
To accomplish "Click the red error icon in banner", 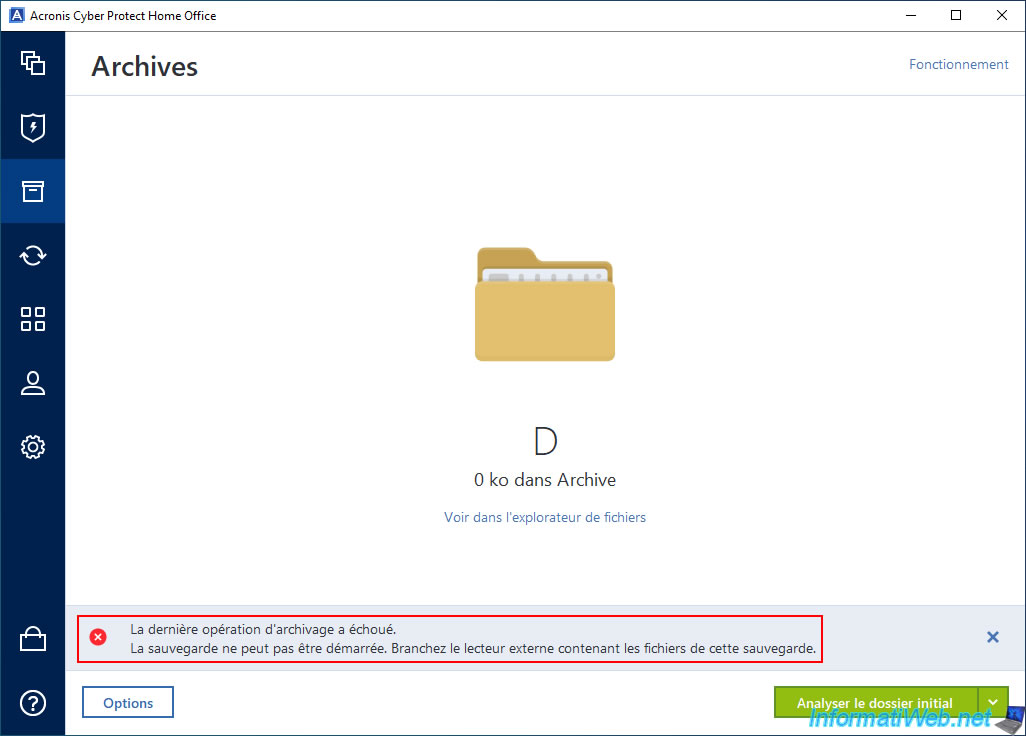I will pos(98,637).
